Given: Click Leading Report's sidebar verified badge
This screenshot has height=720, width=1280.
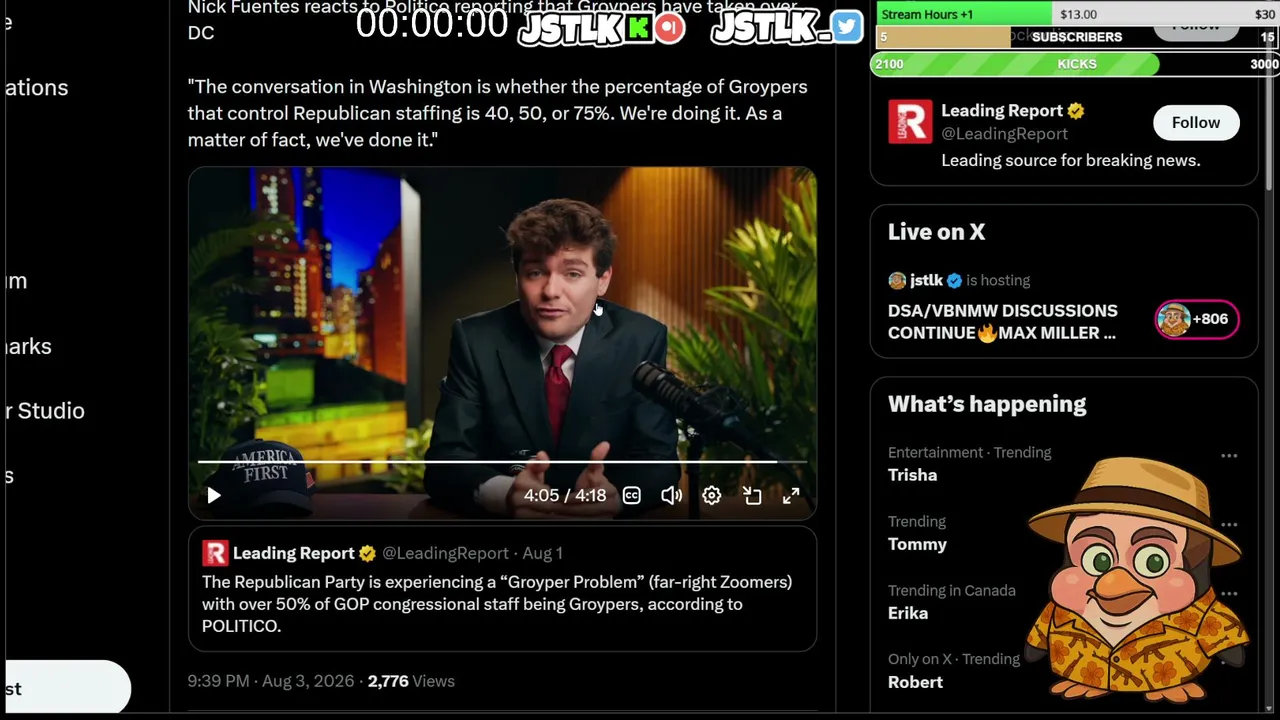Looking at the screenshot, I should [1076, 111].
